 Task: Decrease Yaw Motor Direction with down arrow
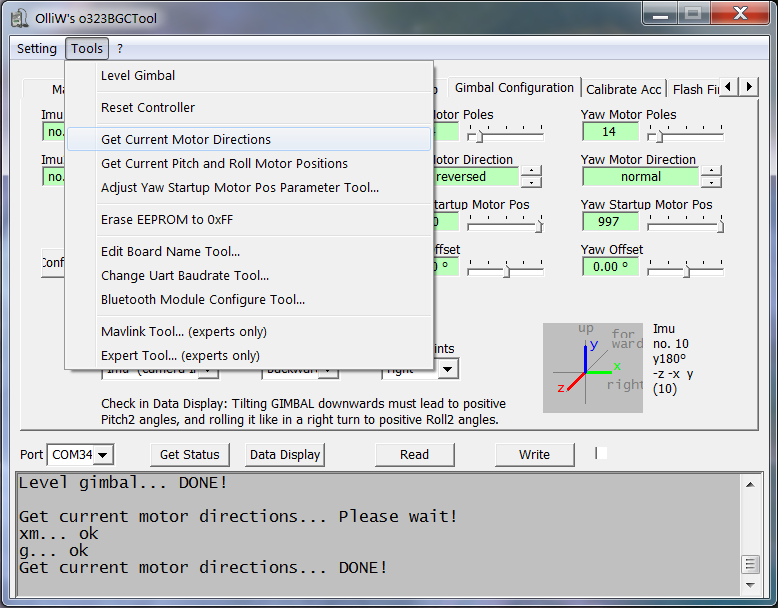tap(711, 182)
